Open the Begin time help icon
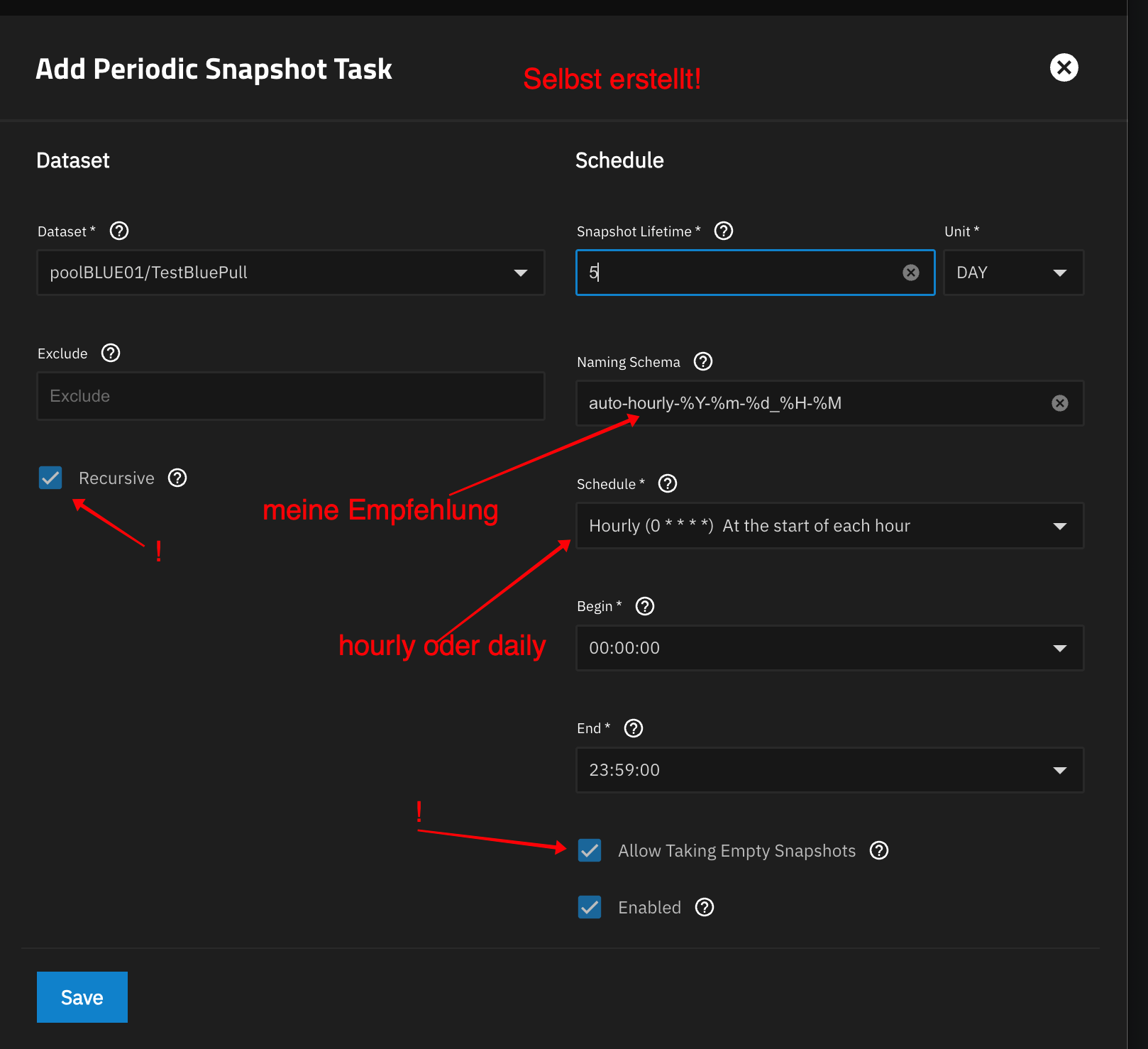 645,606
